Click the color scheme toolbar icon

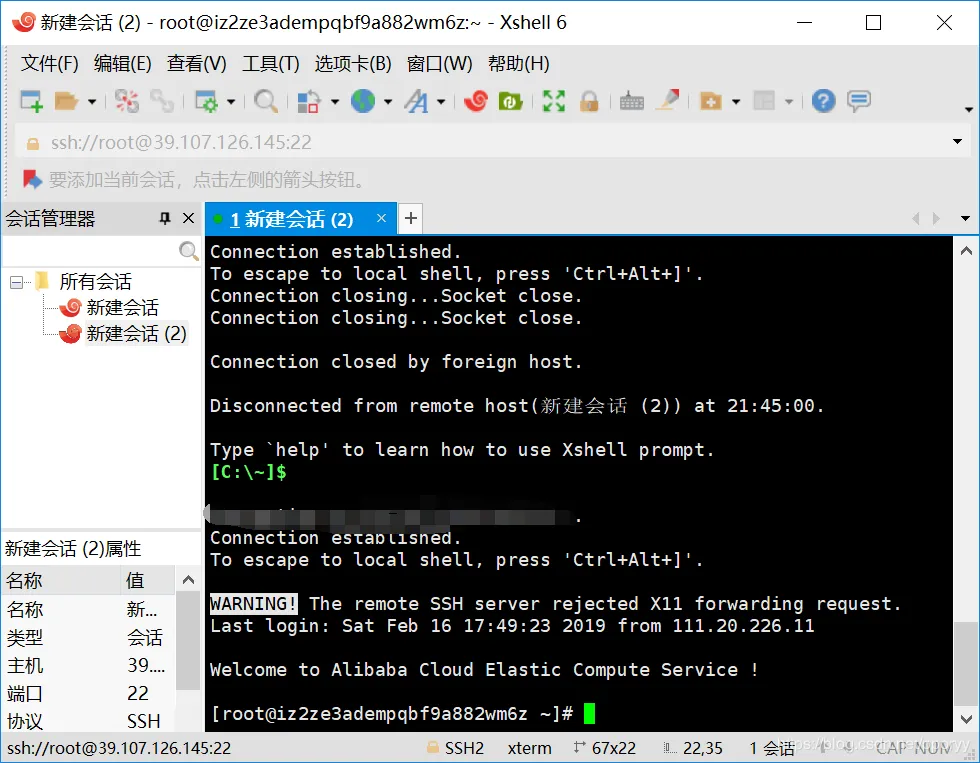click(x=309, y=101)
